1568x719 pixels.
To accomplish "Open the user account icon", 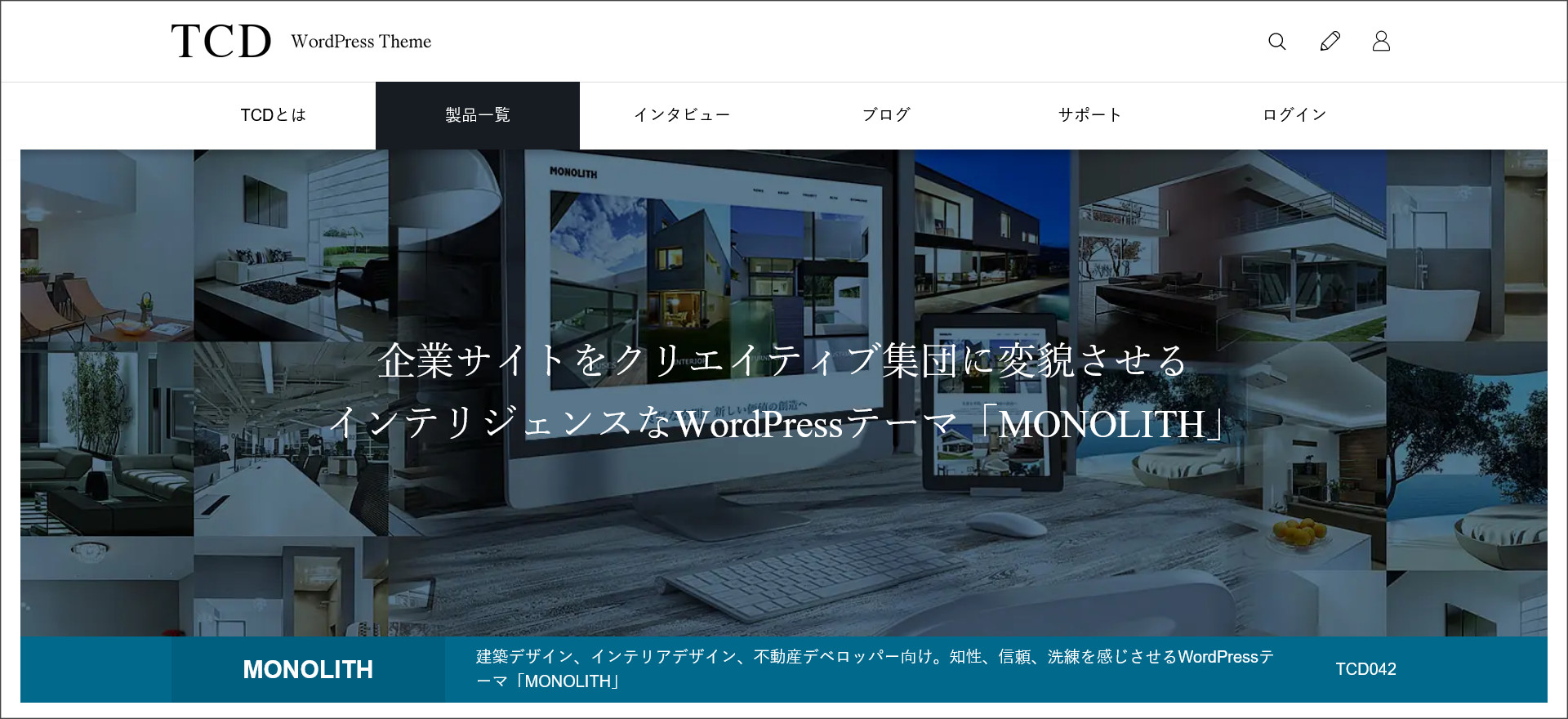I will [x=1381, y=41].
